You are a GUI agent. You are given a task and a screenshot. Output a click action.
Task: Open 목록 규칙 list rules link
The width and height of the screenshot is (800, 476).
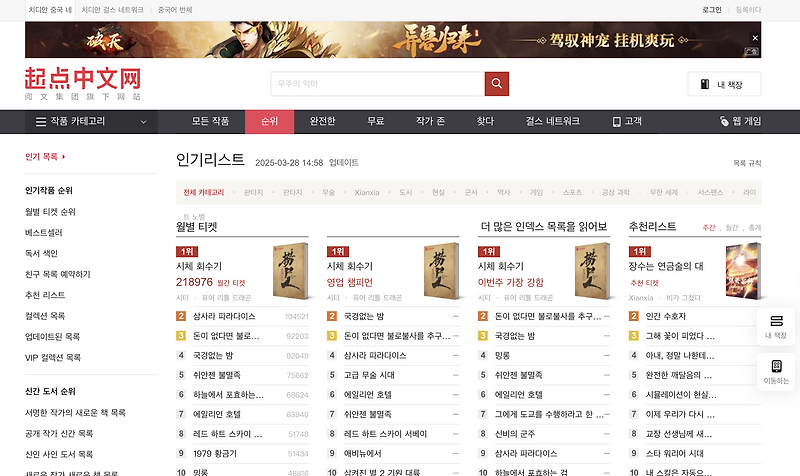click(747, 163)
